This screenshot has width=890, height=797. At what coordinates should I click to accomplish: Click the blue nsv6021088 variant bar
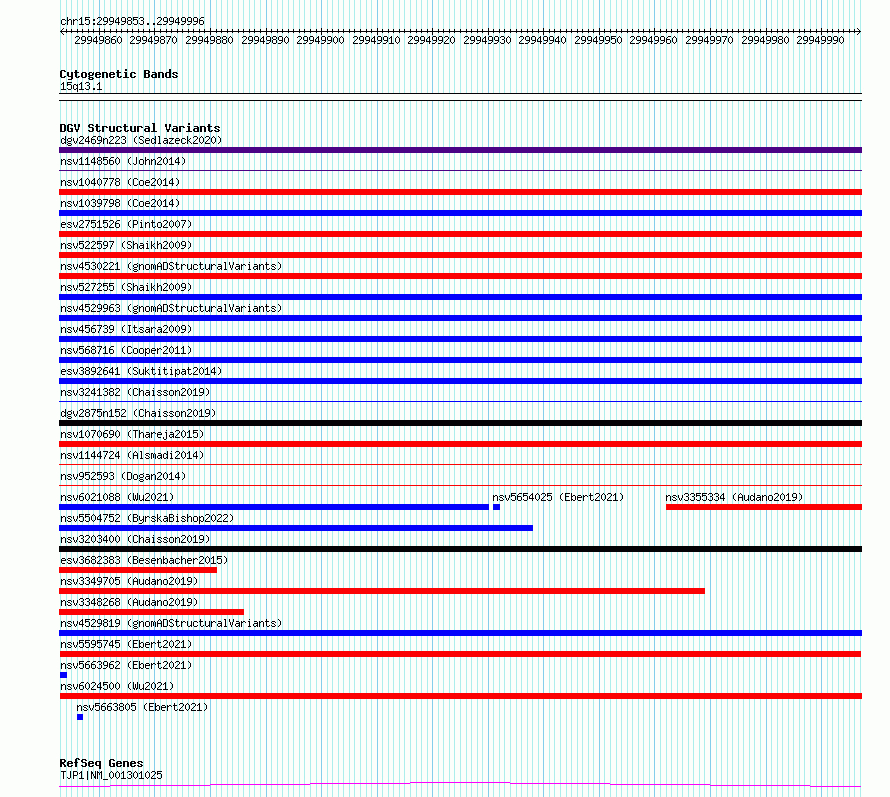click(274, 507)
